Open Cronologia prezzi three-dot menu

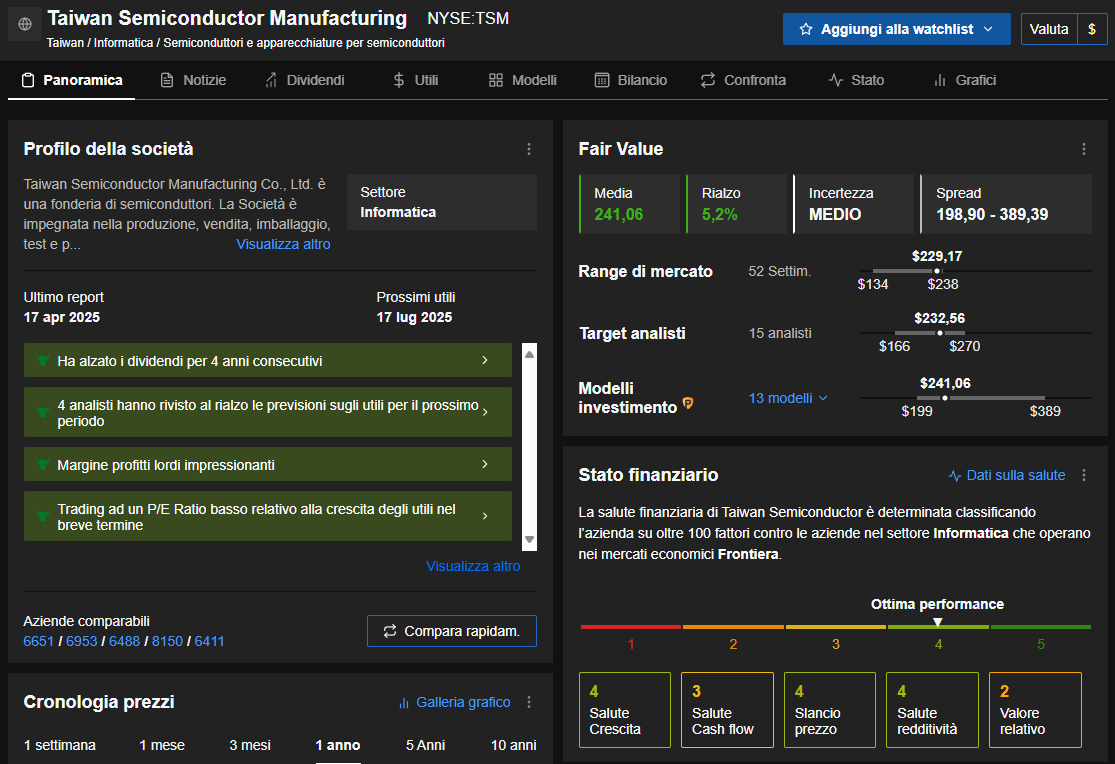tap(529, 702)
